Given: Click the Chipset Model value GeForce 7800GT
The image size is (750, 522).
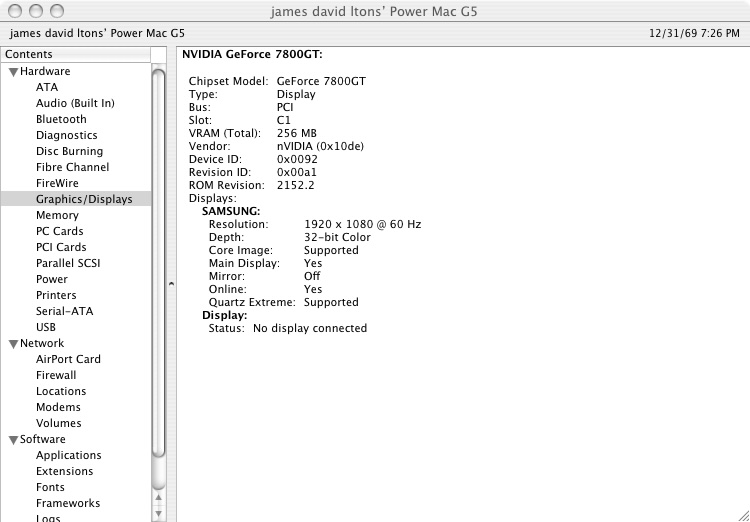Looking at the screenshot, I should (x=321, y=81).
